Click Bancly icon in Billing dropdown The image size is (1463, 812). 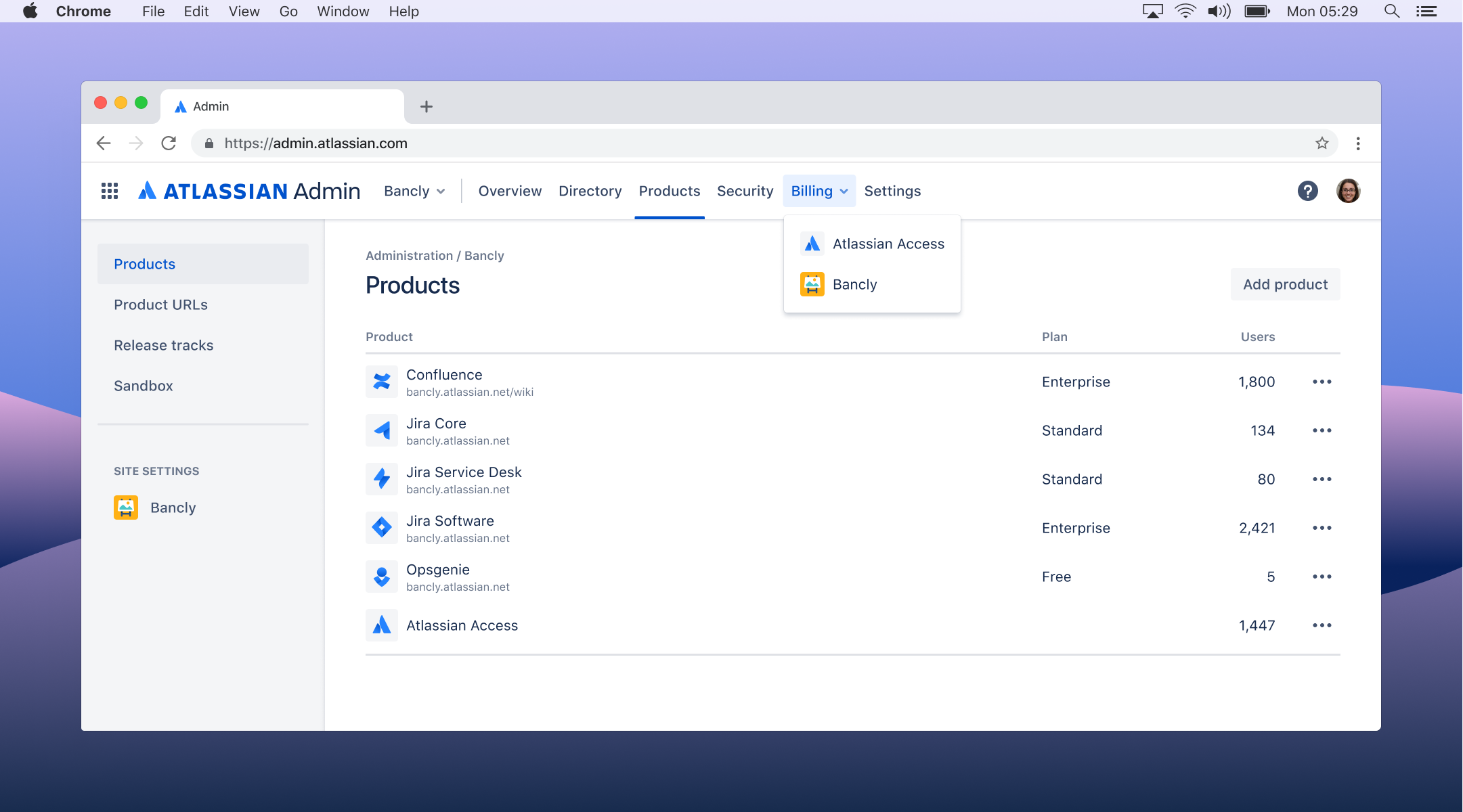point(812,284)
